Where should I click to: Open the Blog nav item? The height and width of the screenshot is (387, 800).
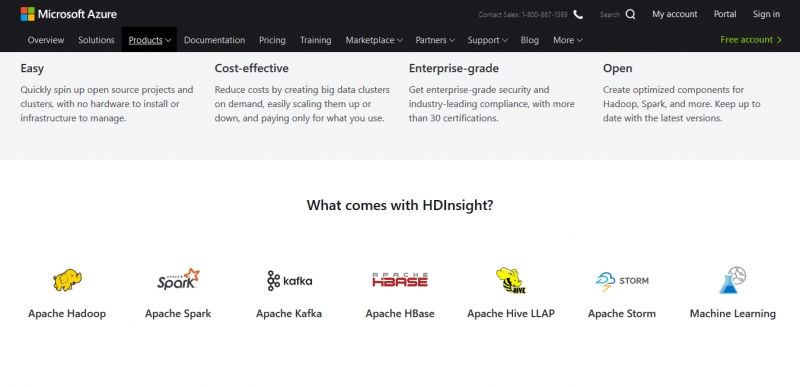coord(530,40)
